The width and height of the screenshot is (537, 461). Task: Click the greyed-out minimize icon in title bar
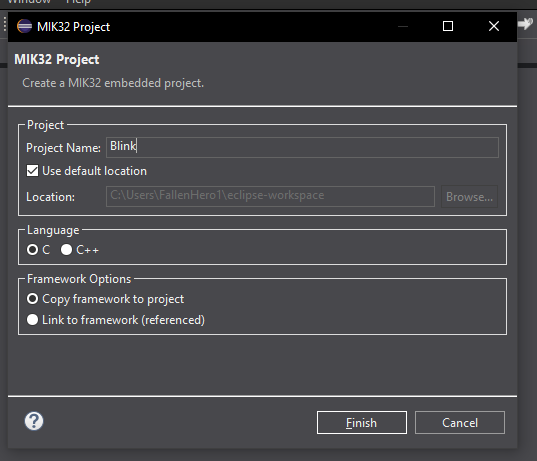click(x=403, y=26)
